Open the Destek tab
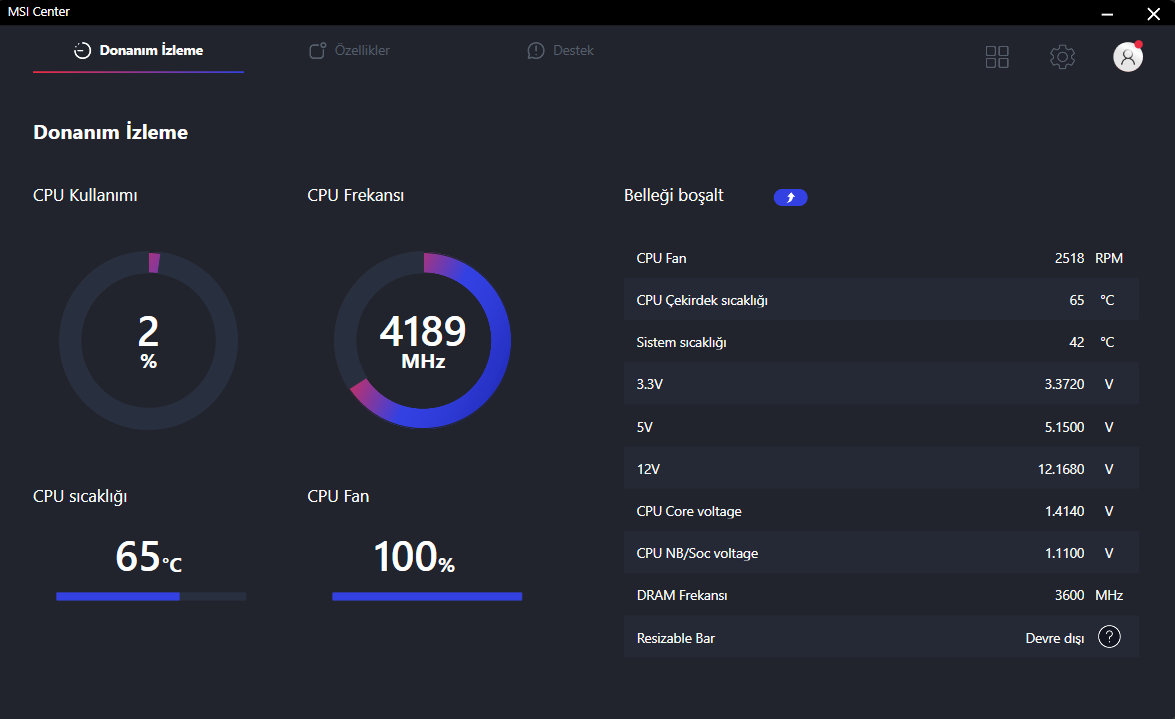This screenshot has height=719, width=1175. click(561, 50)
